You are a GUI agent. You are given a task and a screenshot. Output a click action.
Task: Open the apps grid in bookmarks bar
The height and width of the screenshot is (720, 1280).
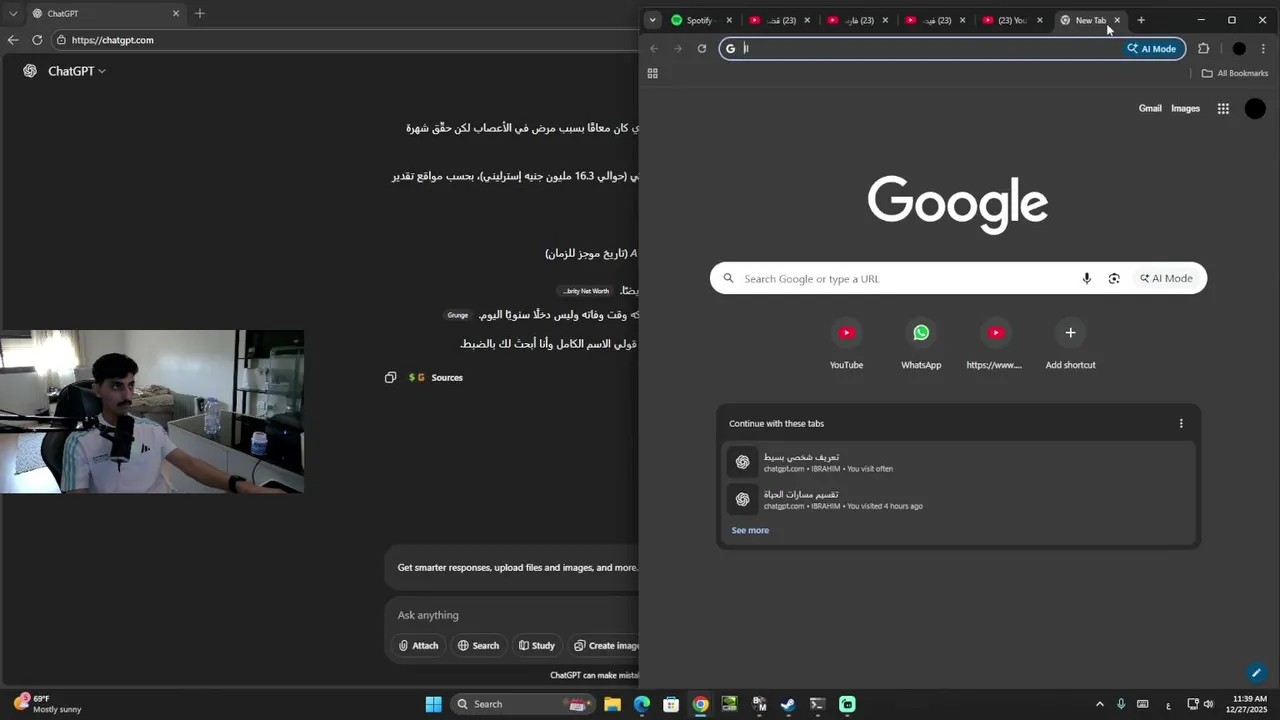click(x=653, y=73)
